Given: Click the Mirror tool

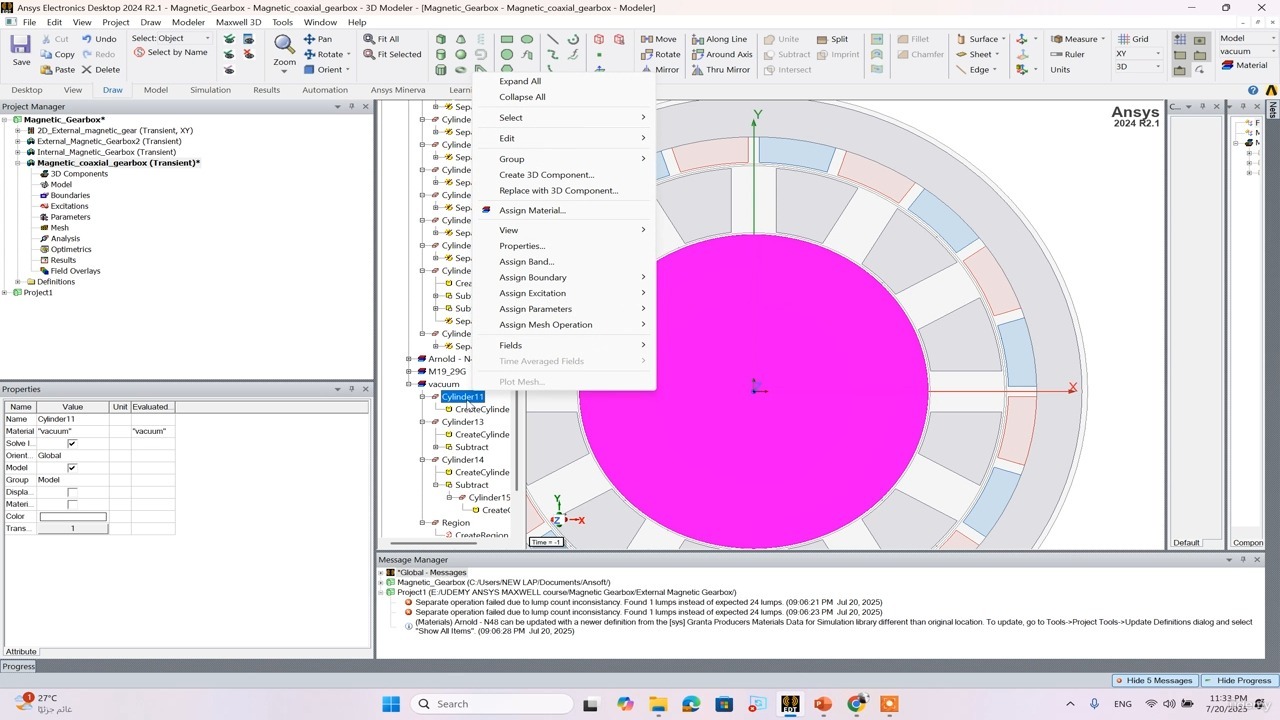Looking at the screenshot, I should (660, 70).
